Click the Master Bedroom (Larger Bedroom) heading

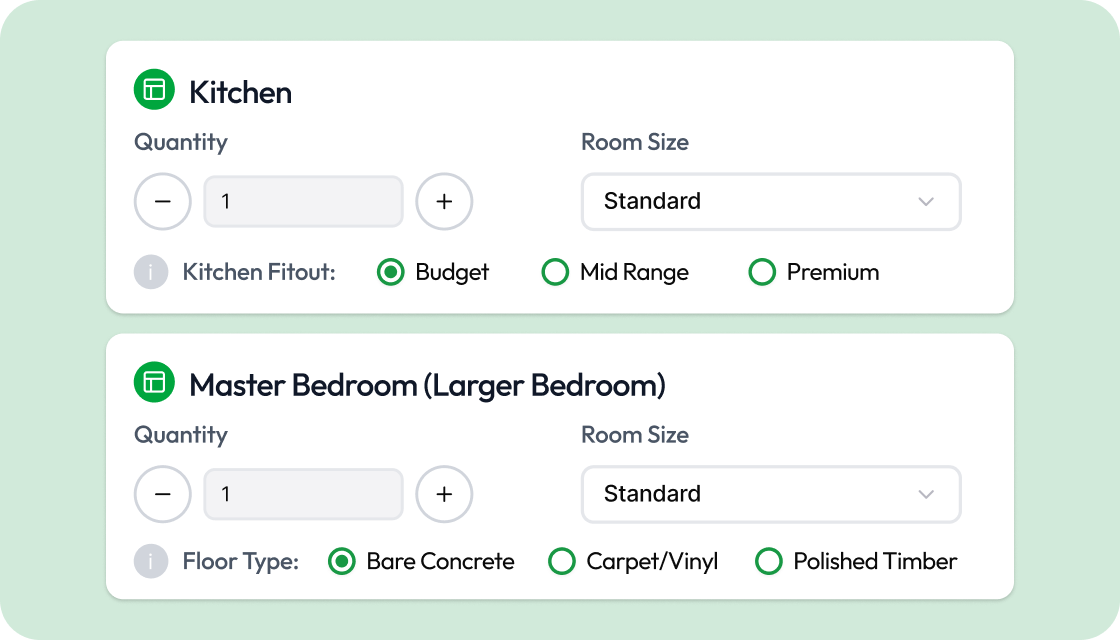[x=427, y=385]
